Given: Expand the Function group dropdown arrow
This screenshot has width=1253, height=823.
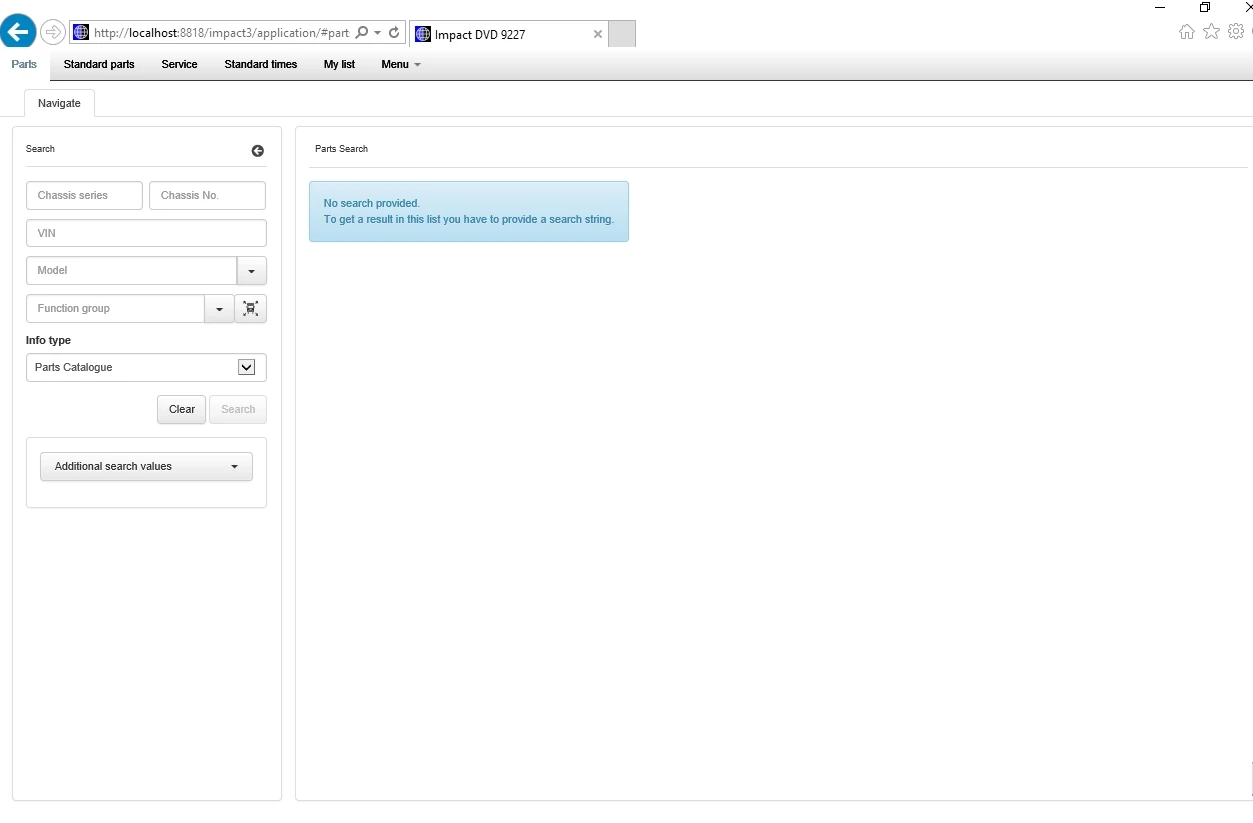Looking at the screenshot, I should point(219,309).
